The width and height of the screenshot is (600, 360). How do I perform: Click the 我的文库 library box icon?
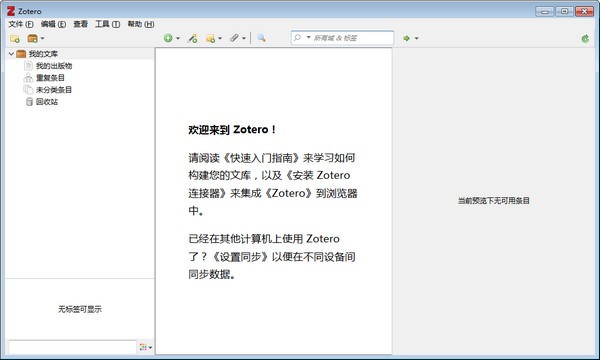coord(21,54)
